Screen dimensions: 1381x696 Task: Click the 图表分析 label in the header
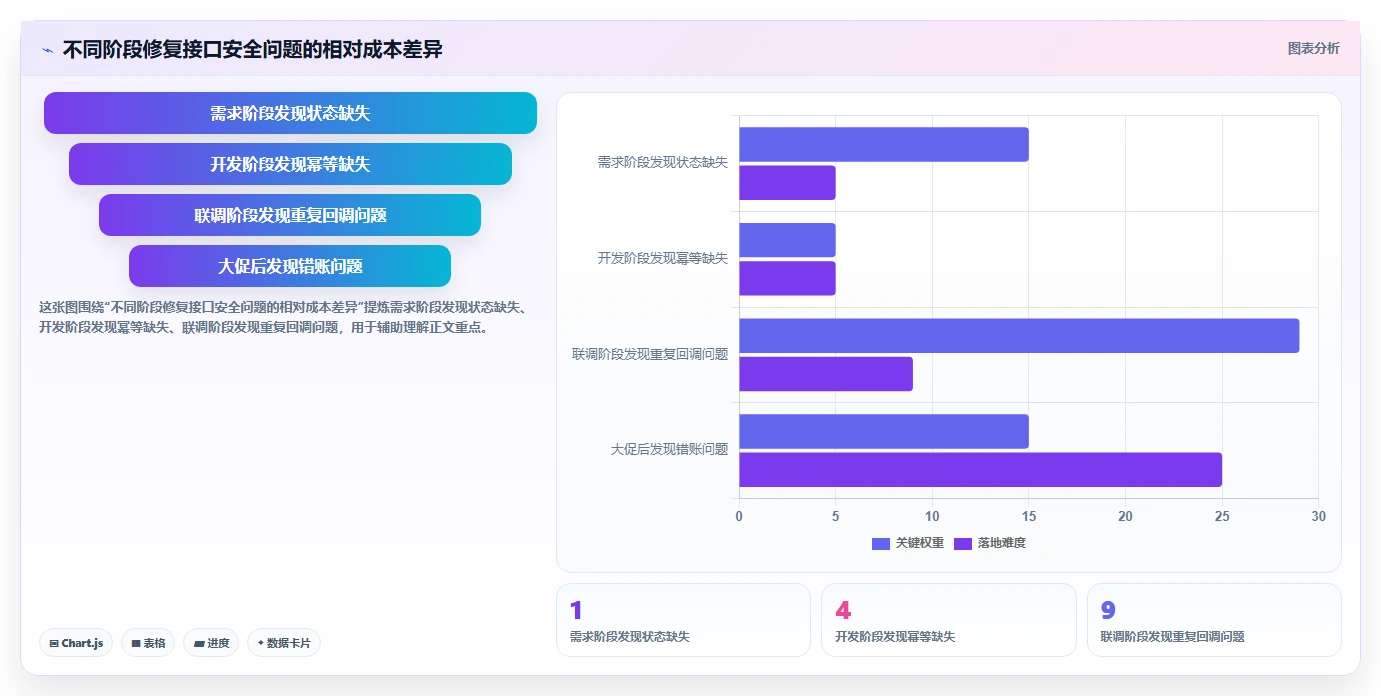point(1313,49)
